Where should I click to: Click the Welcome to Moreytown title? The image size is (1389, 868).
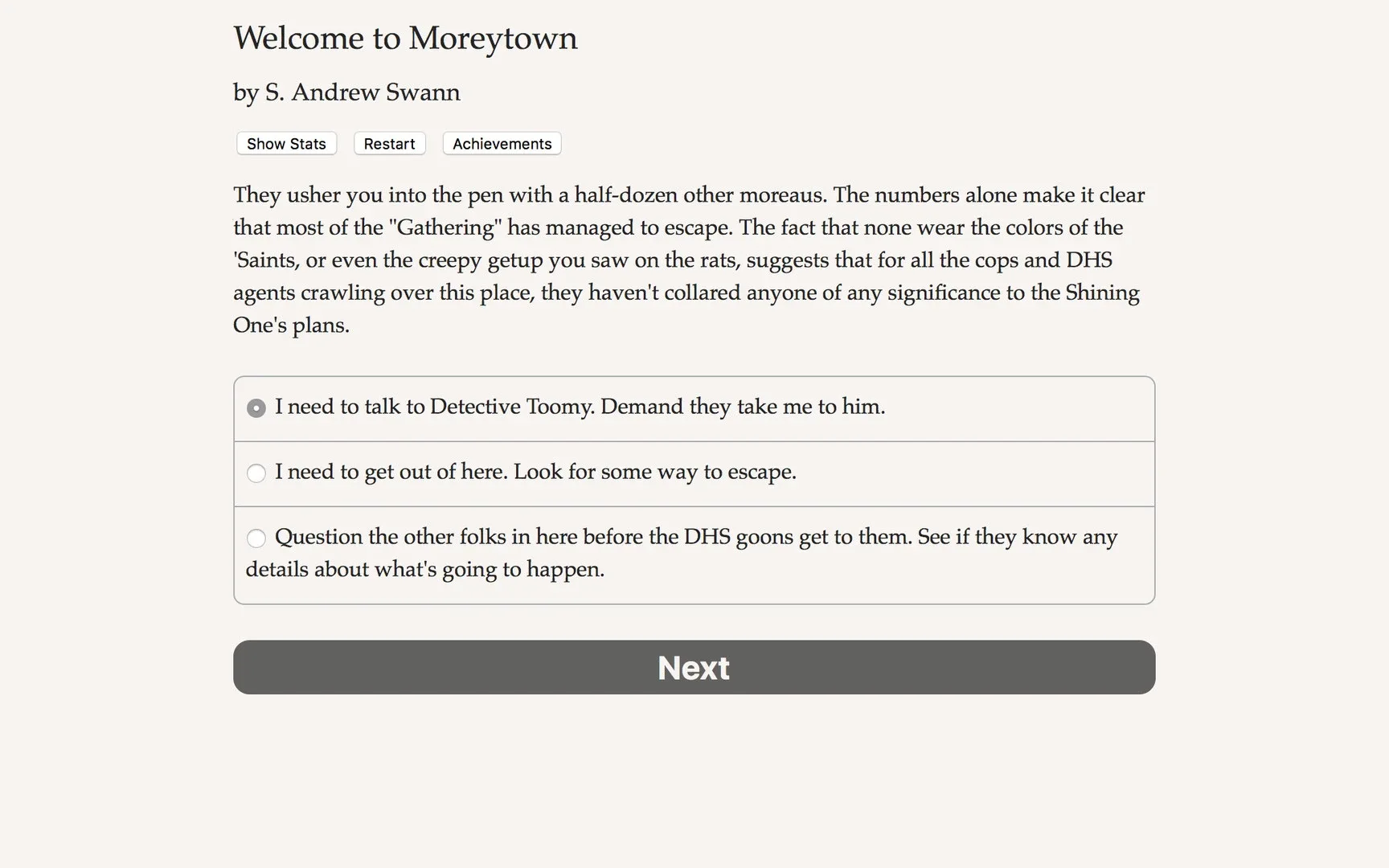405,39
